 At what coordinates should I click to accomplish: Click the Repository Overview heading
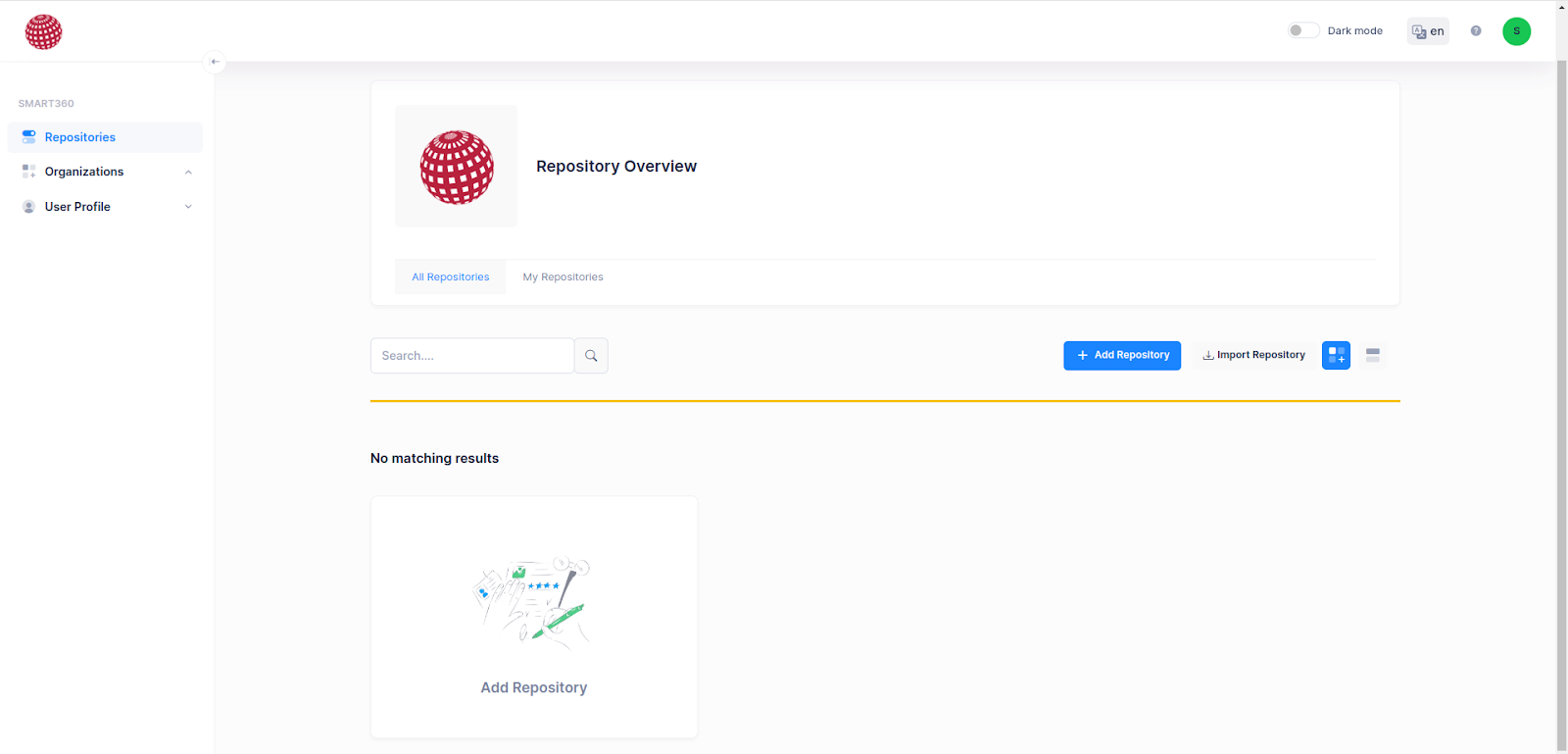pyautogui.click(x=616, y=167)
